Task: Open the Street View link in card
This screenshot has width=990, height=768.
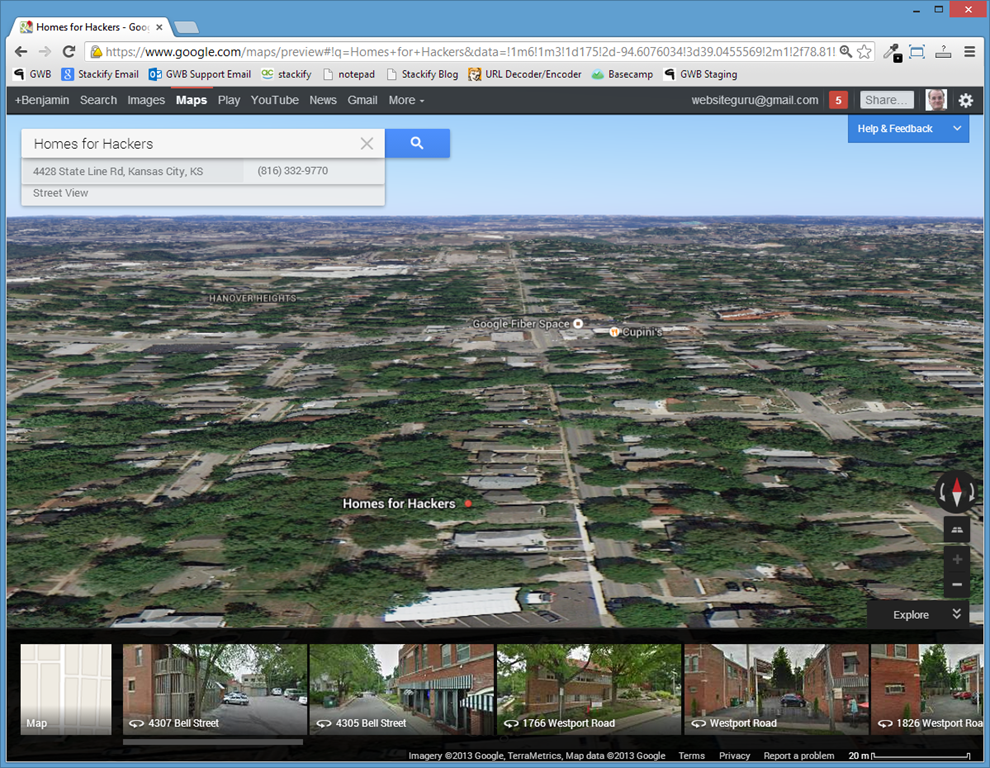Action: click(61, 193)
